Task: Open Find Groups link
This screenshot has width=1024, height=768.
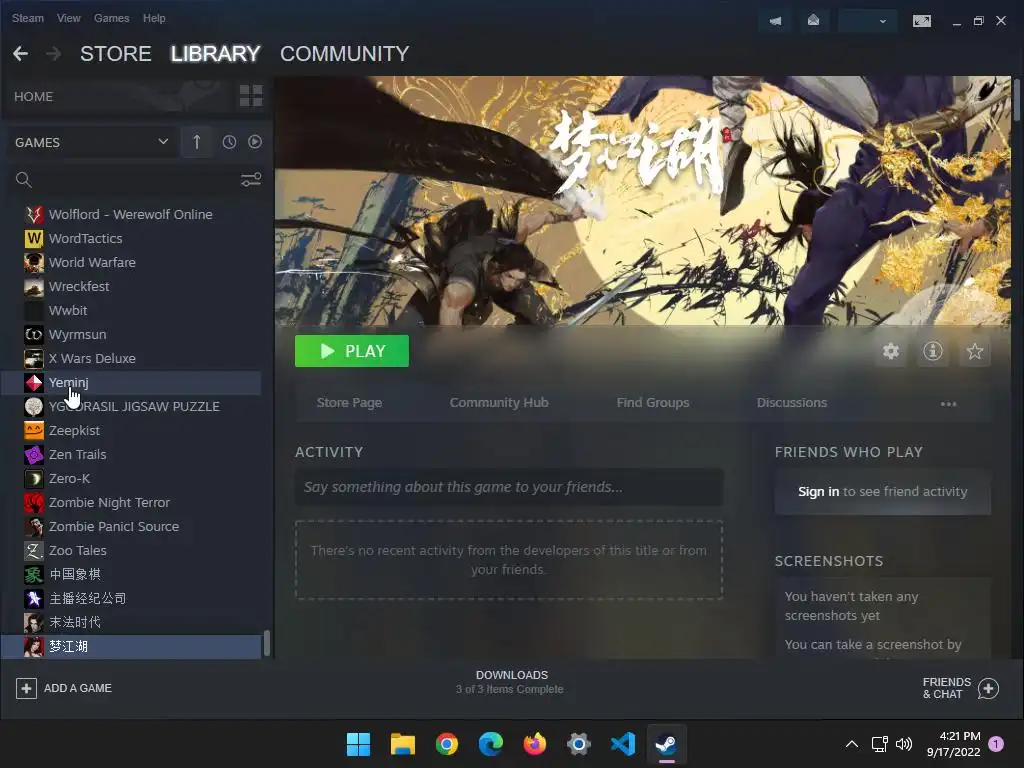Action: [x=653, y=403]
